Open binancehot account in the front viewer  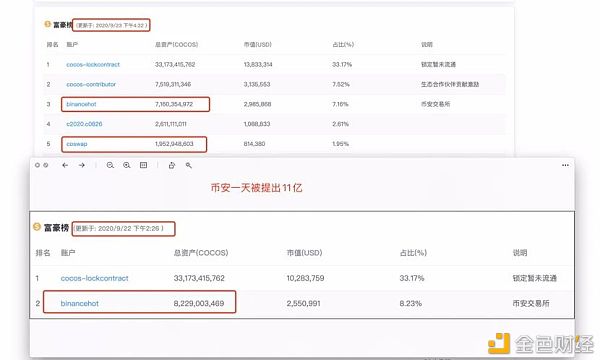point(80,303)
